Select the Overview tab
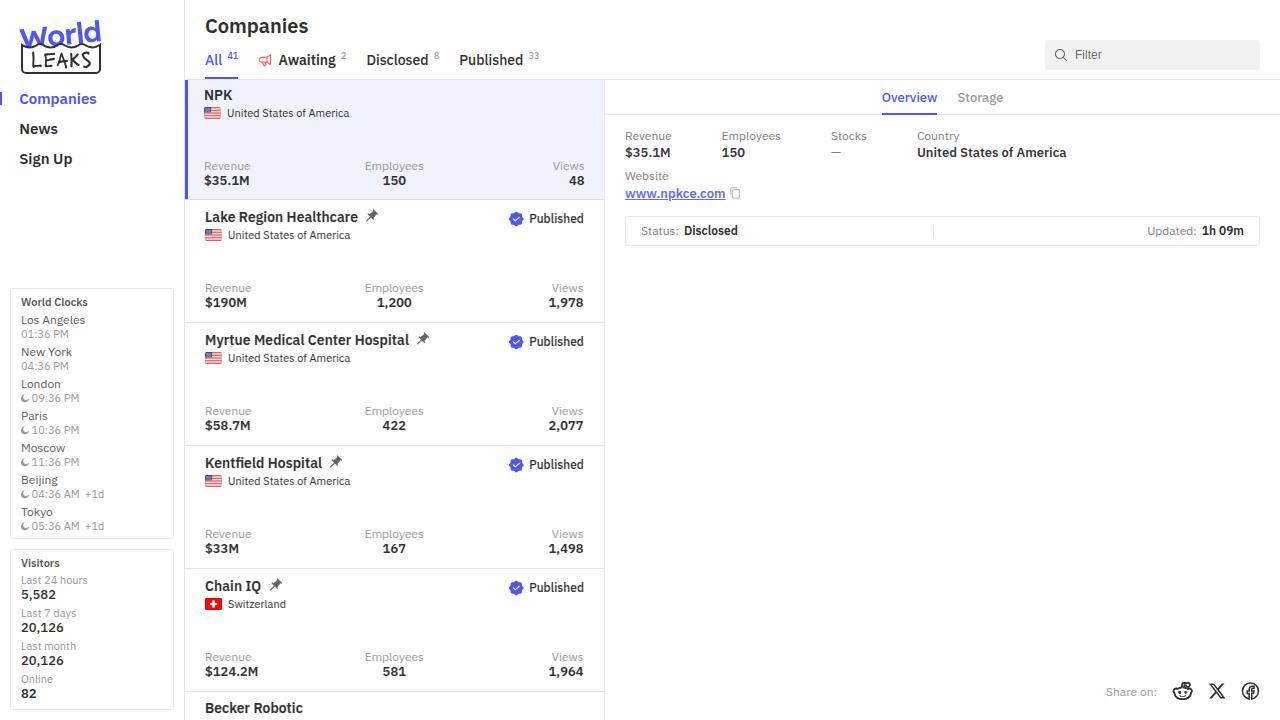 coord(909,98)
